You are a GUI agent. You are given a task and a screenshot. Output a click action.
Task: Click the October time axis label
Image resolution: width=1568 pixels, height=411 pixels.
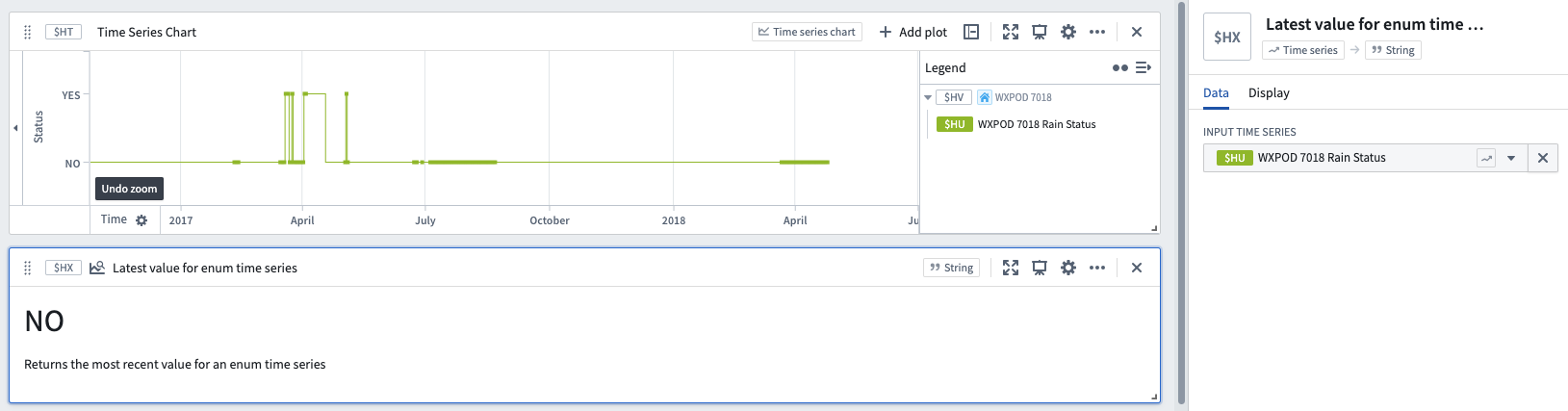pos(550,220)
